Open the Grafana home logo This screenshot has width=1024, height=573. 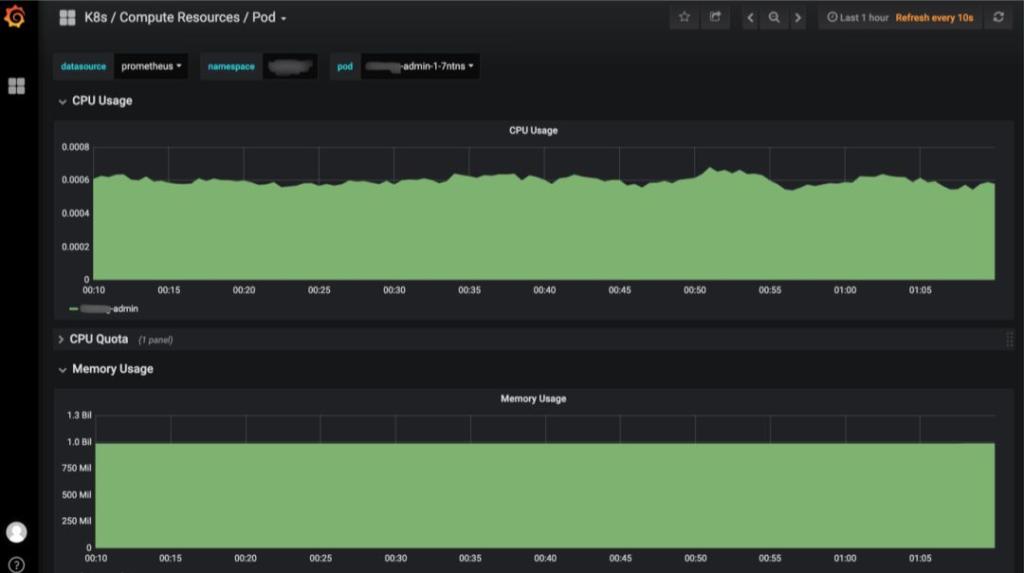click(14, 16)
